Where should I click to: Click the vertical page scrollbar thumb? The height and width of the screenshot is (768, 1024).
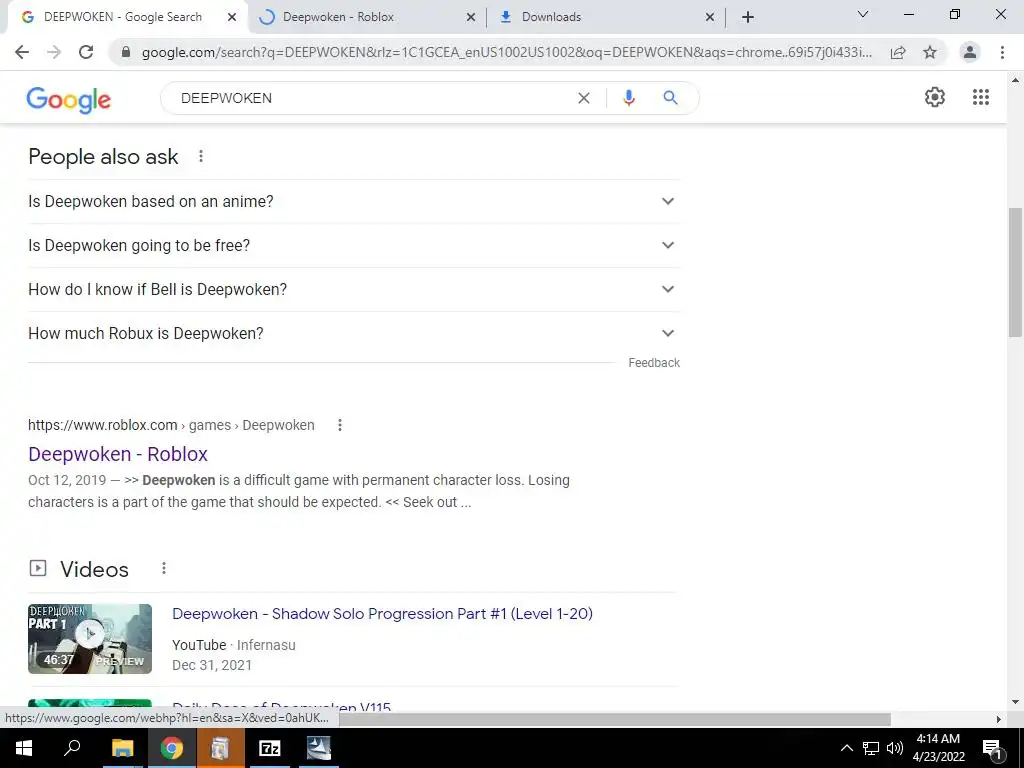point(1015,272)
